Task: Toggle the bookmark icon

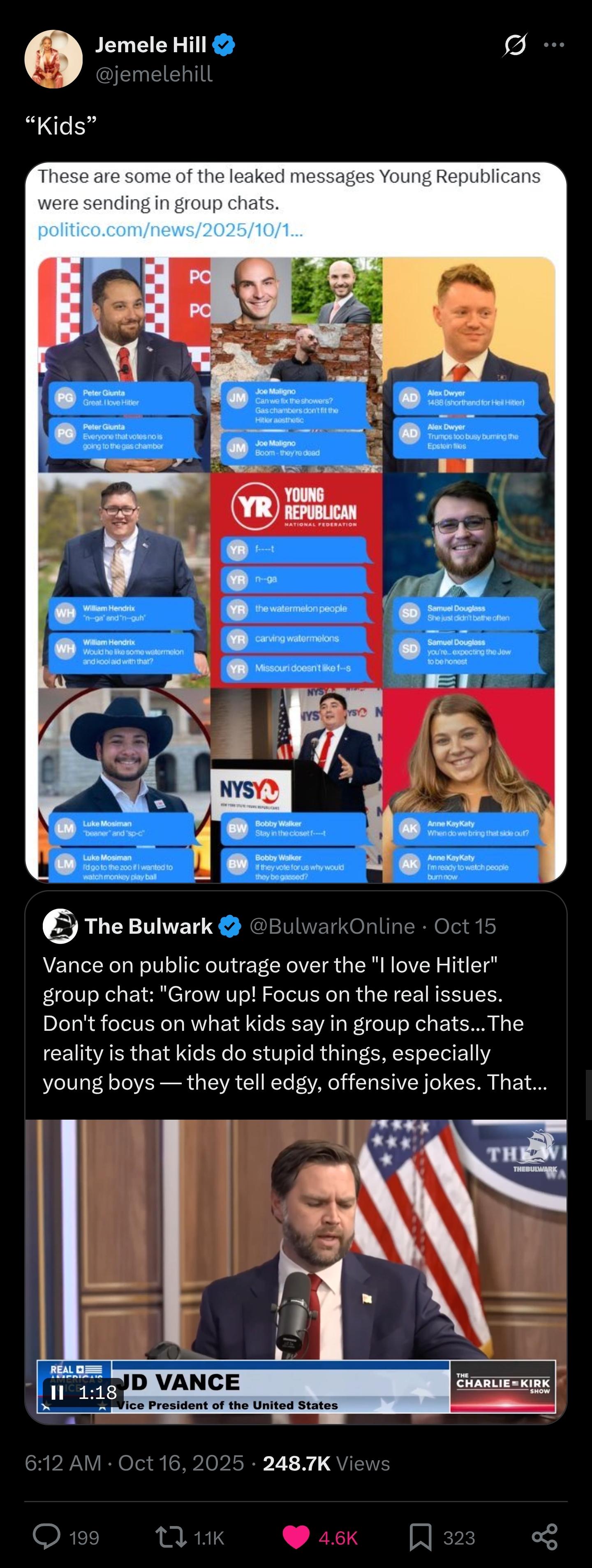Action: pyautogui.click(x=421, y=1537)
